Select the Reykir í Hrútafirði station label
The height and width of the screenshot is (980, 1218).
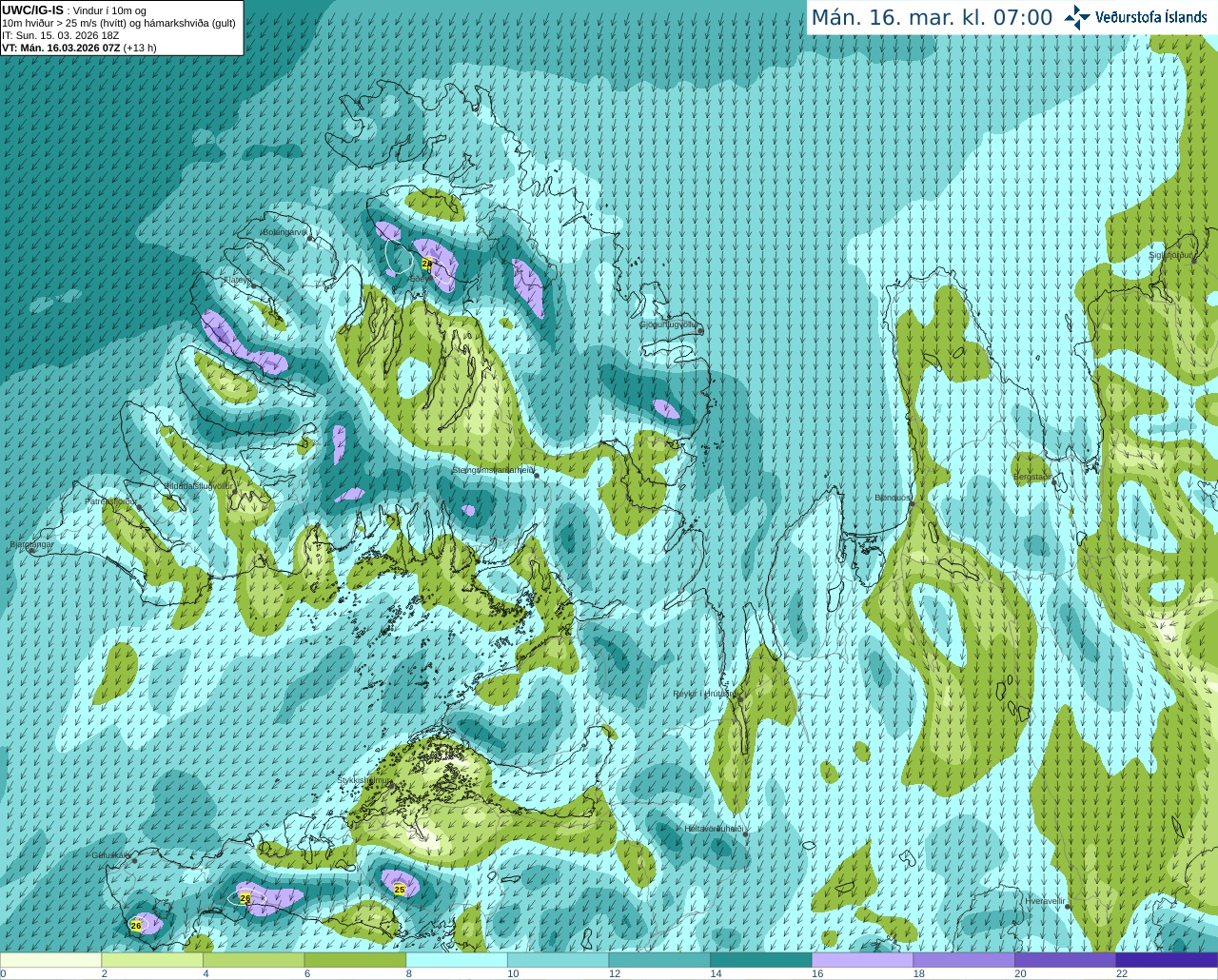pyautogui.click(x=705, y=695)
